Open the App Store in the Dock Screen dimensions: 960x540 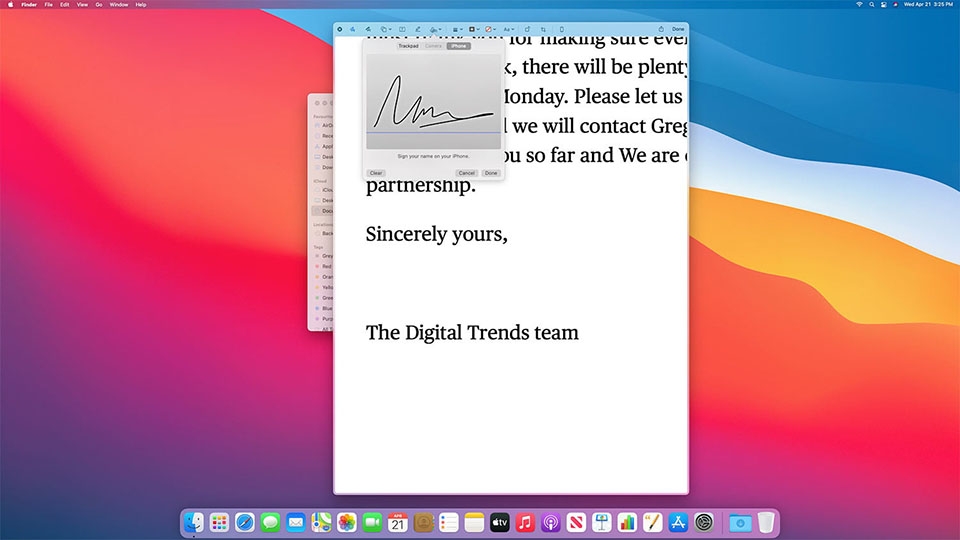tap(678, 522)
